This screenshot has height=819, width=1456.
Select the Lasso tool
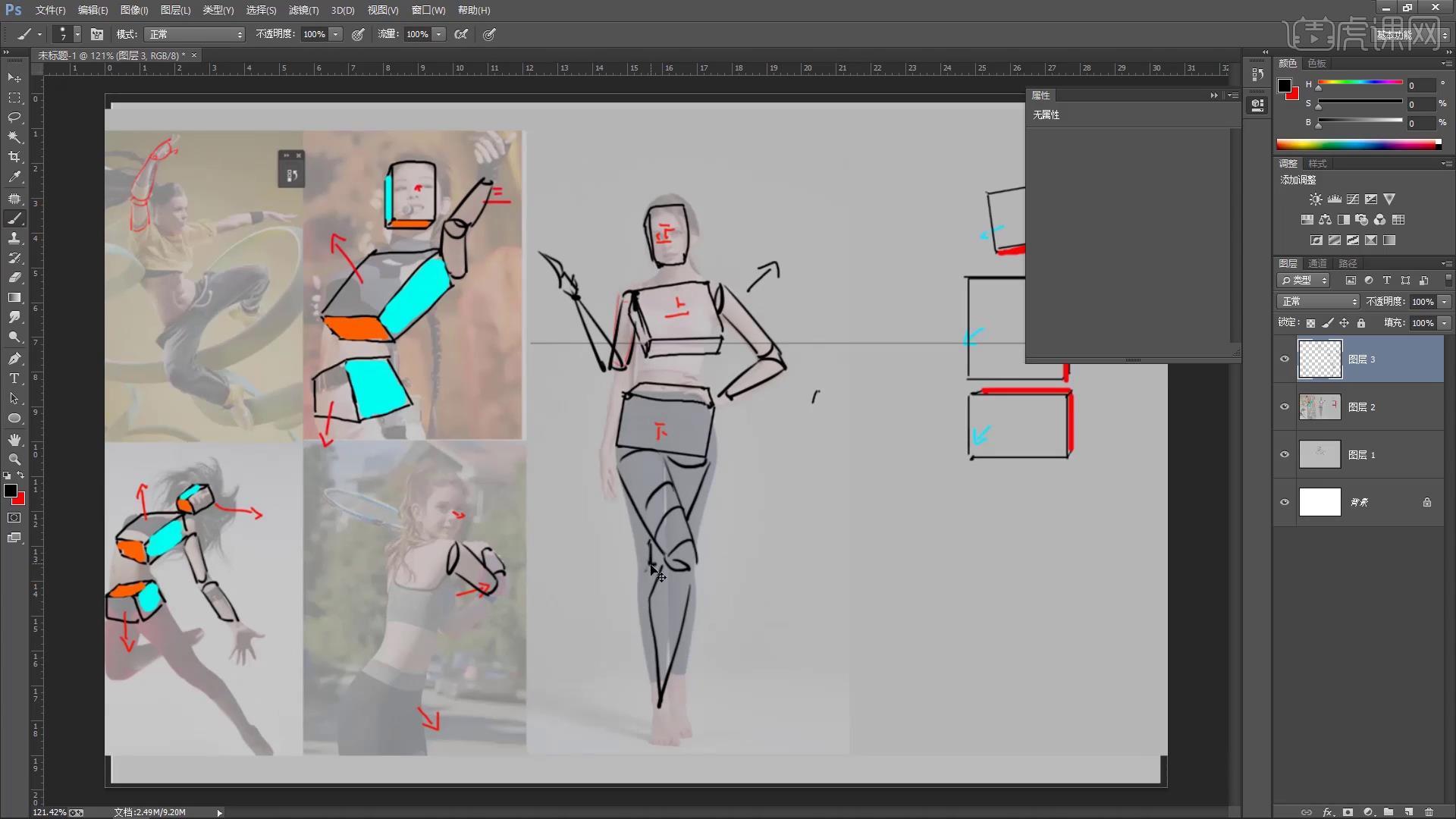pyautogui.click(x=14, y=118)
